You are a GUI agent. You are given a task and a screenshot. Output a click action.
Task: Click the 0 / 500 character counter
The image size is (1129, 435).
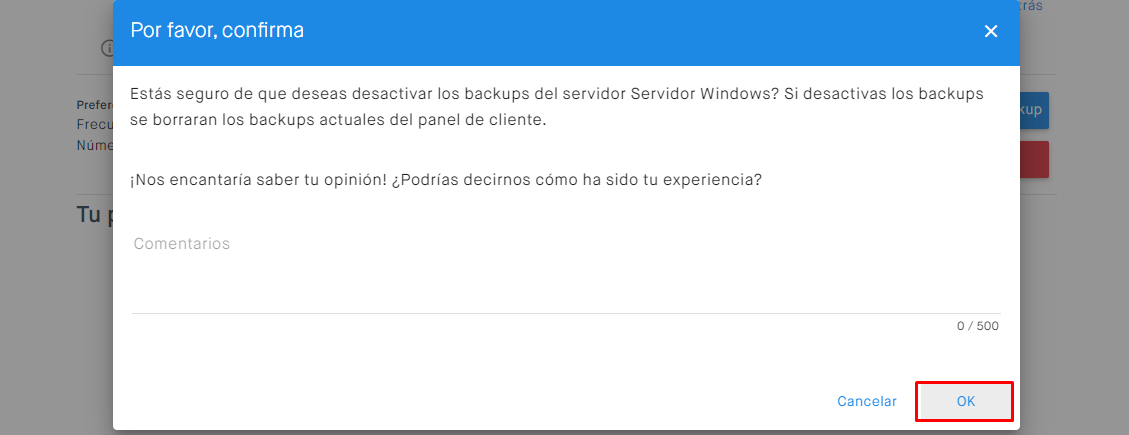(977, 326)
